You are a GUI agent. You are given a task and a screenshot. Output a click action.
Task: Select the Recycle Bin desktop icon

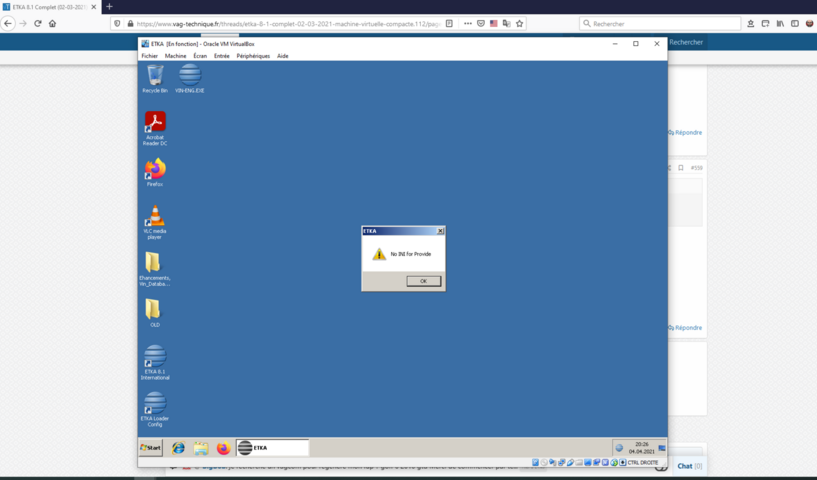click(155, 79)
